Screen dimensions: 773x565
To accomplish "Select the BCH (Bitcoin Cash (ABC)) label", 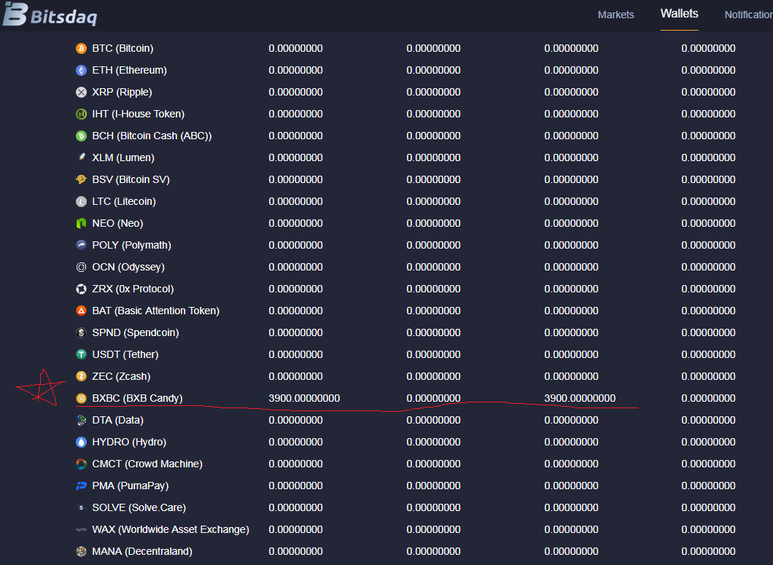I will pyautogui.click(x=152, y=136).
